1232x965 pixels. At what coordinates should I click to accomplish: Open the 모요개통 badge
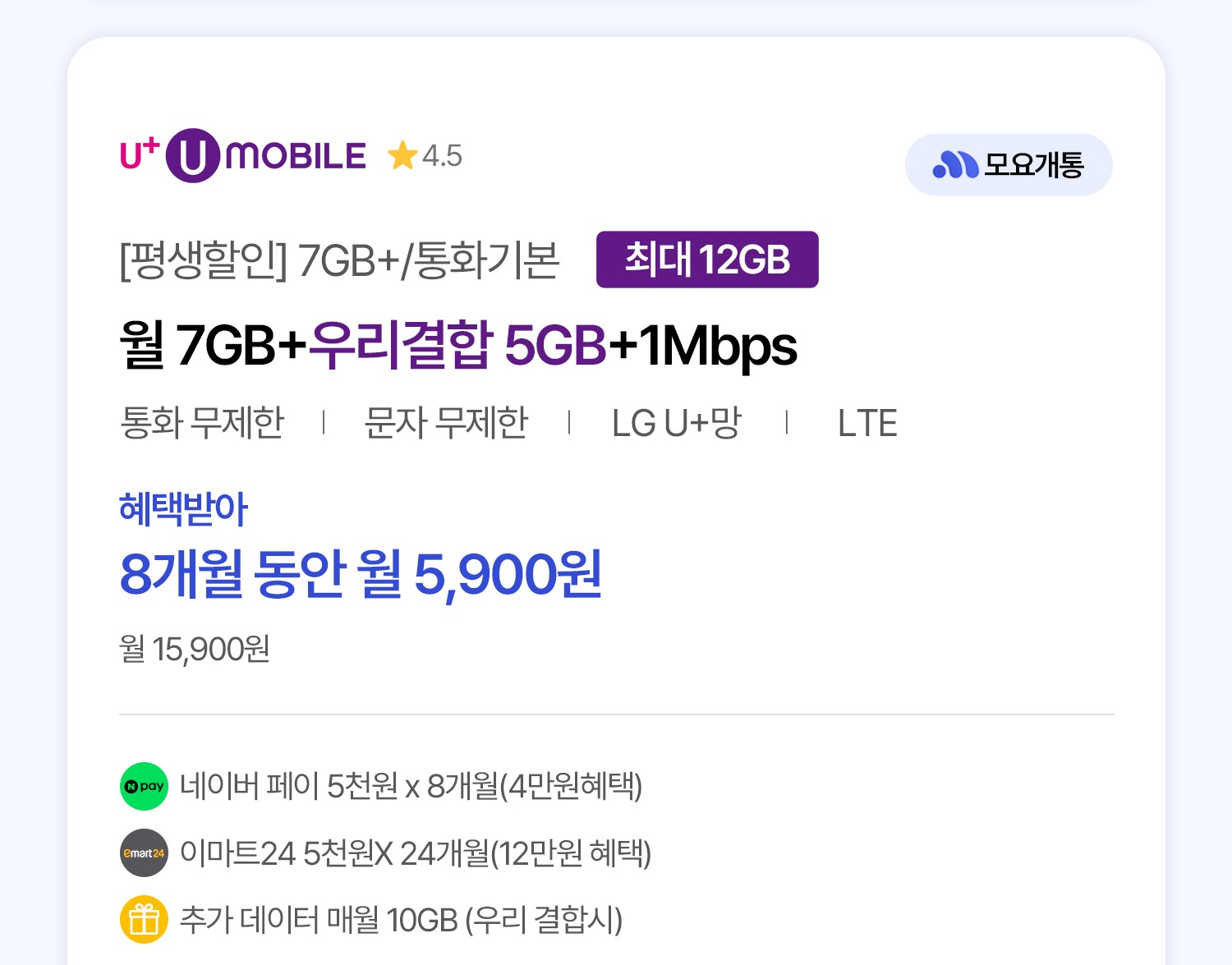1009,165
